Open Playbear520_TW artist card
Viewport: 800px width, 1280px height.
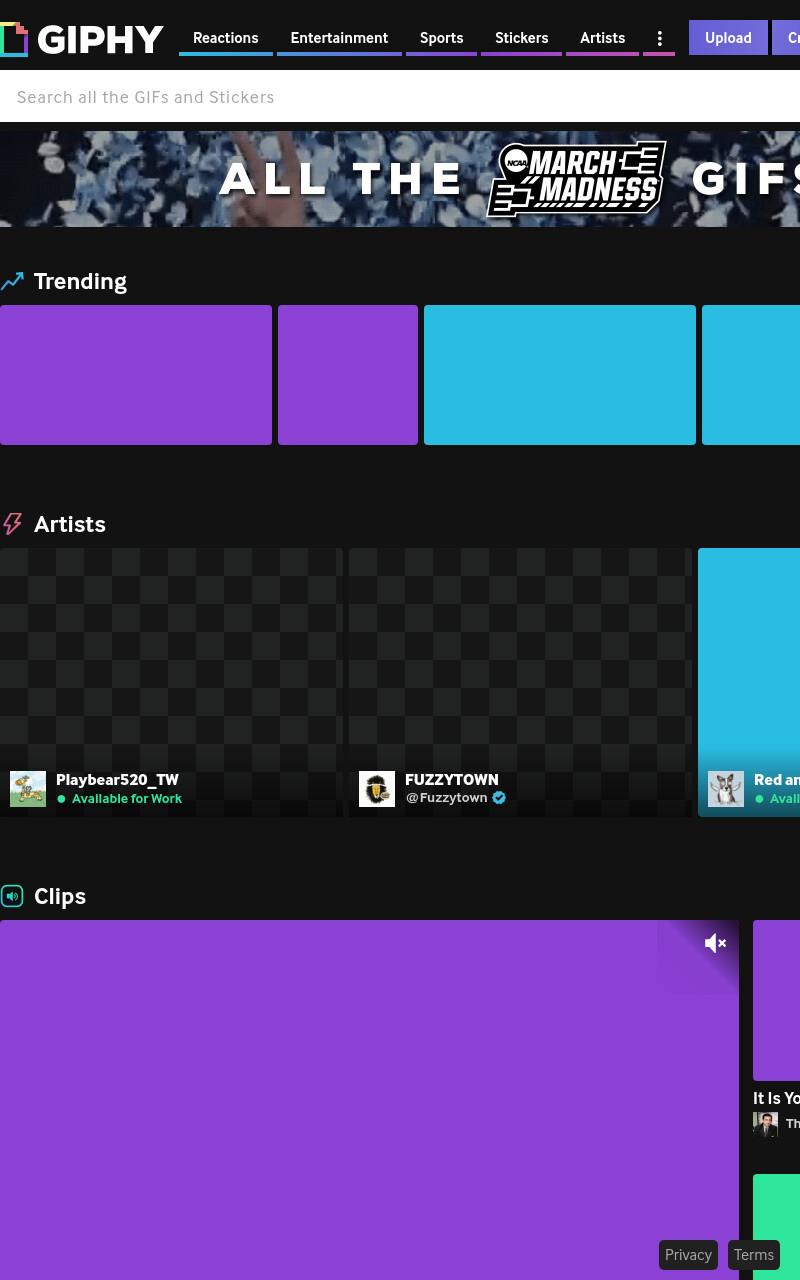(171, 682)
